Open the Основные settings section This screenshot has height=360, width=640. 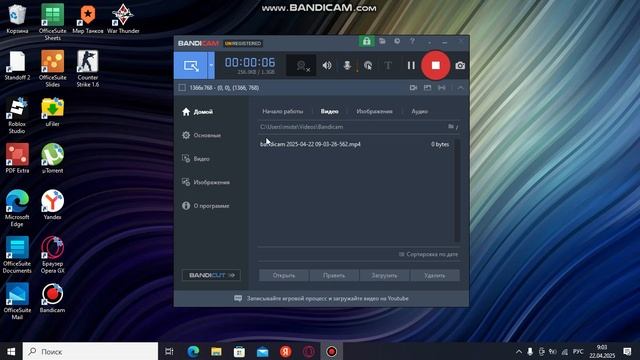[202, 135]
